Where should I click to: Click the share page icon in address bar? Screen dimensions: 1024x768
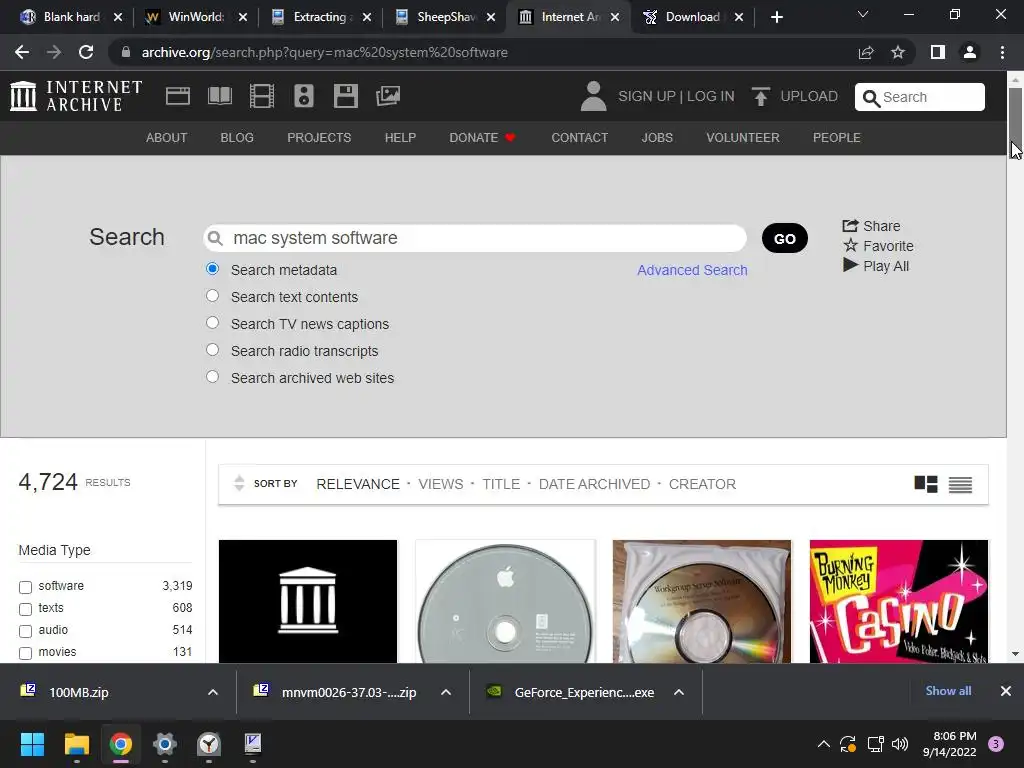coord(866,52)
